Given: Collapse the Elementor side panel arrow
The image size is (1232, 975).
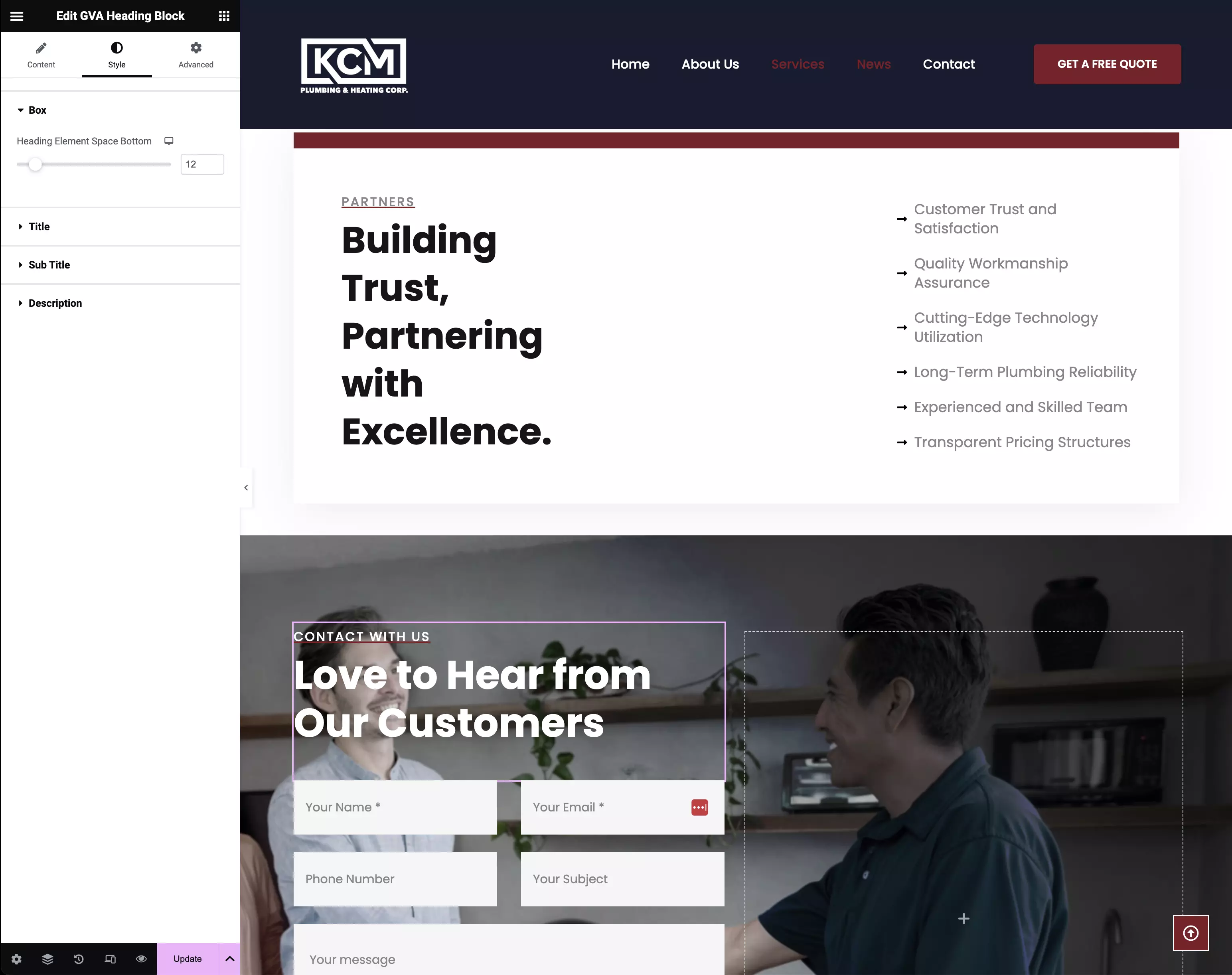Looking at the screenshot, I should (x=246, y=487).
